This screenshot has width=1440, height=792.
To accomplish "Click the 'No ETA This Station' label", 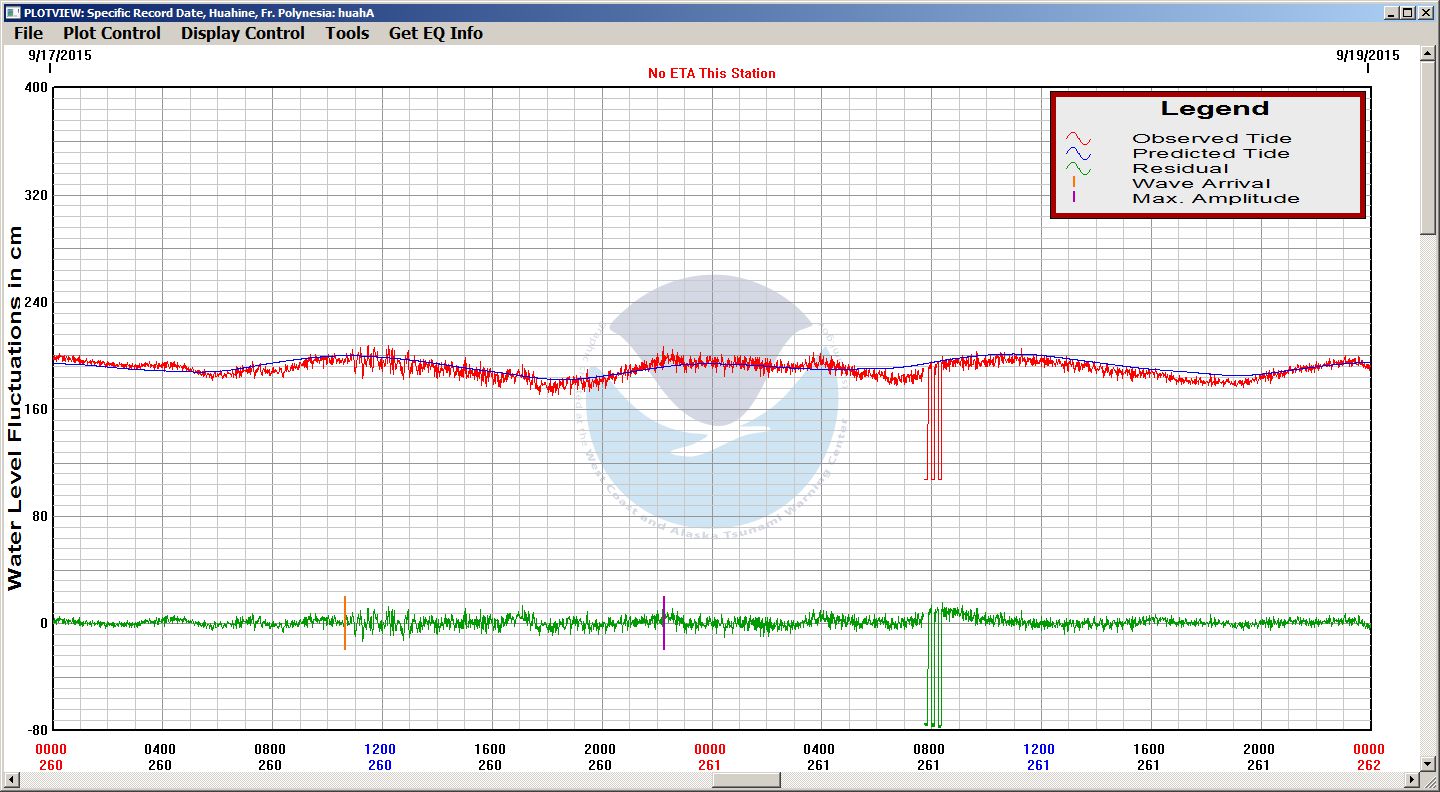I will [x=712, y=73].
